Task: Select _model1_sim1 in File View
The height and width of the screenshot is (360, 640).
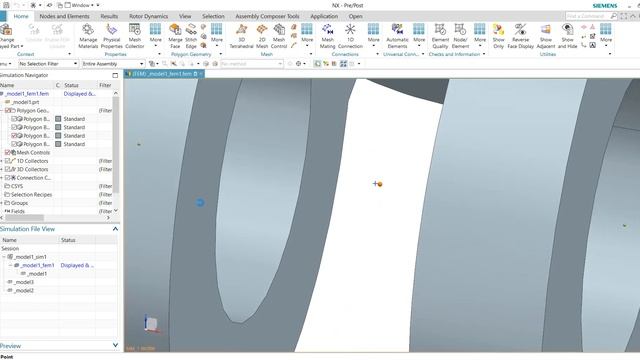Action: tap(30, 257)
